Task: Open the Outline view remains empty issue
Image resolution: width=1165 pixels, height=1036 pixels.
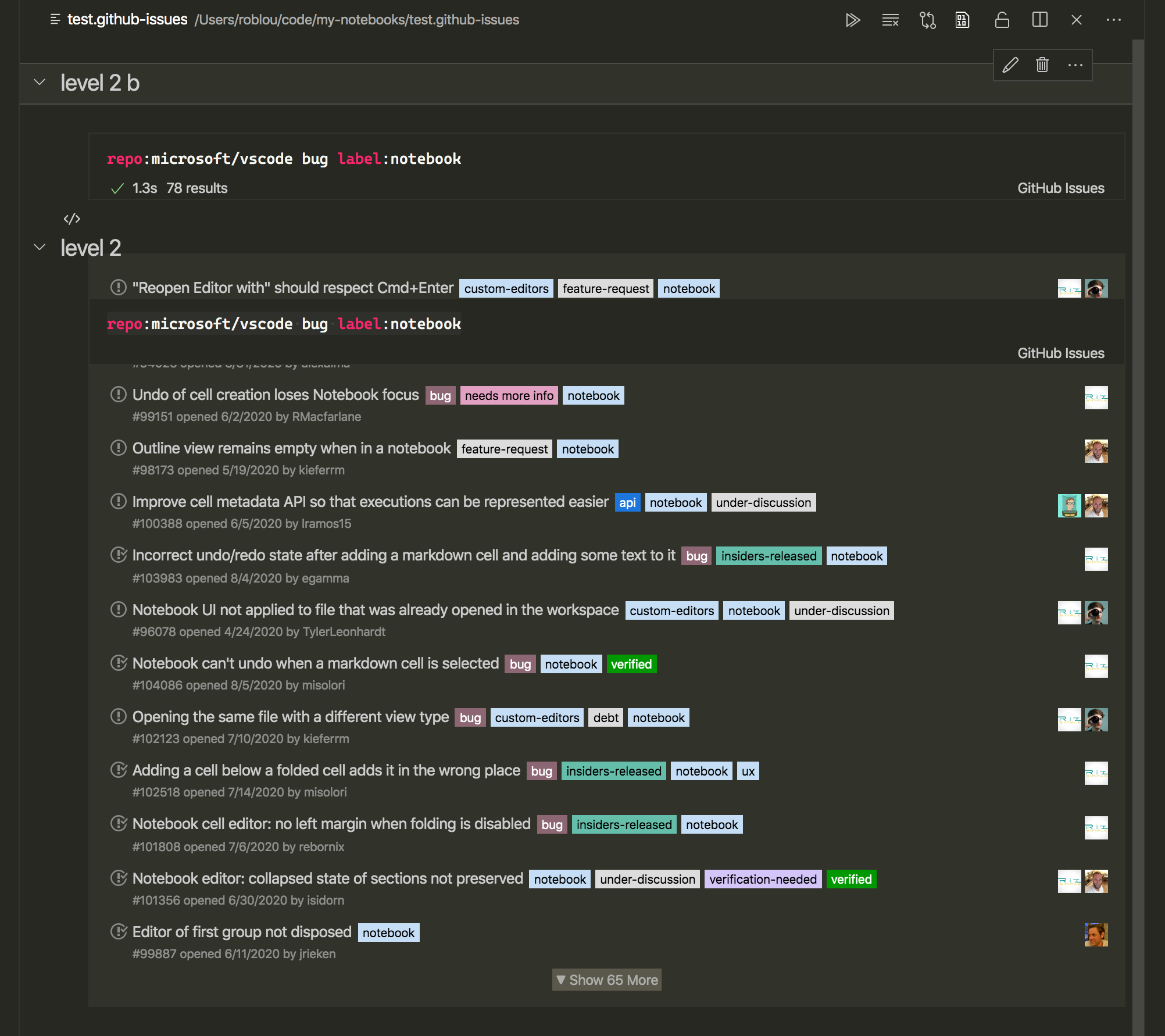Action: tap(291, 448)
